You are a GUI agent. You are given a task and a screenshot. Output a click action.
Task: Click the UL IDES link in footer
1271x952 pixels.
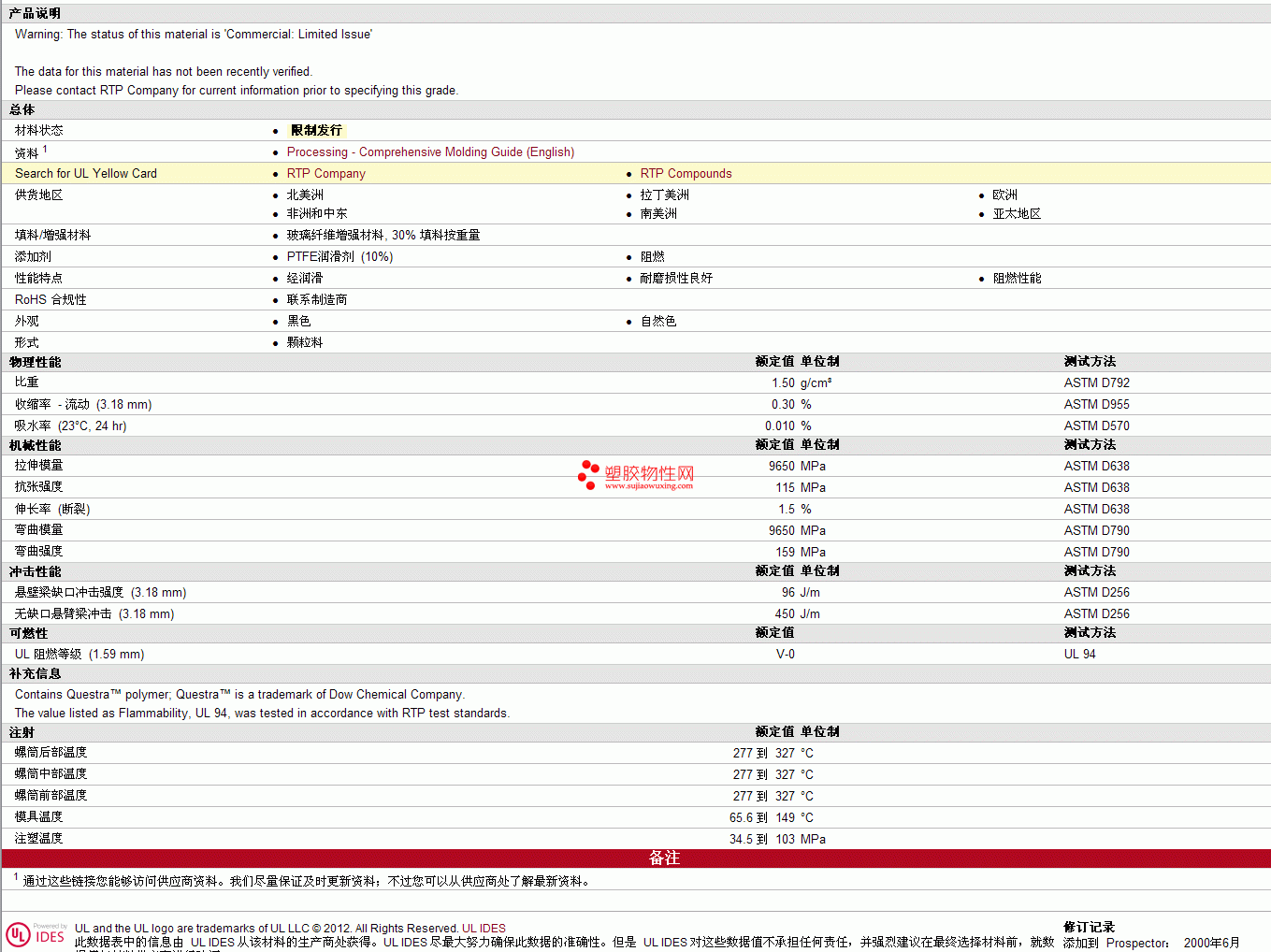click(484, 929)
